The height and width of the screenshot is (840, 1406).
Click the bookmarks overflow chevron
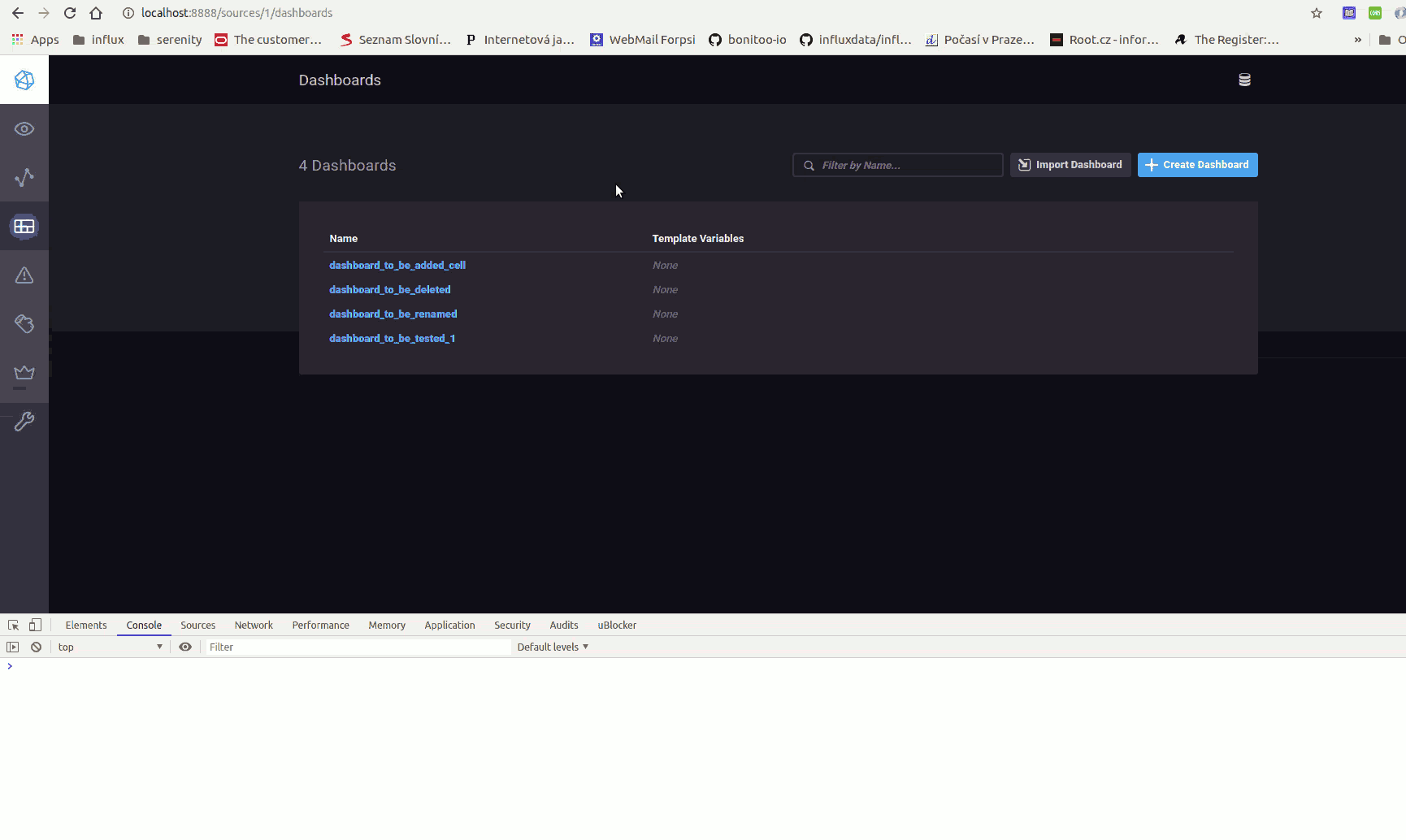click(1358, 39)
